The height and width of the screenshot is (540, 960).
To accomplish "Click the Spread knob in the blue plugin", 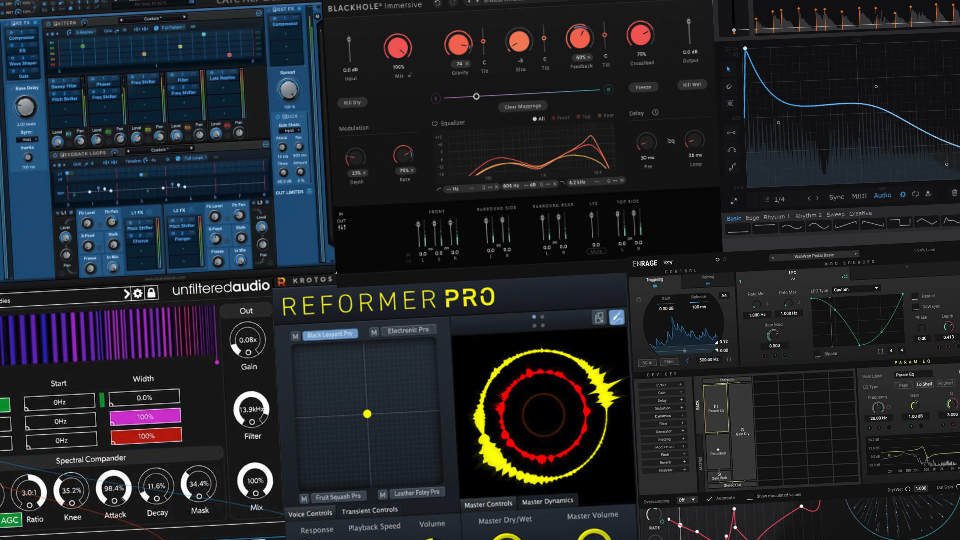I will pos(288,89).
